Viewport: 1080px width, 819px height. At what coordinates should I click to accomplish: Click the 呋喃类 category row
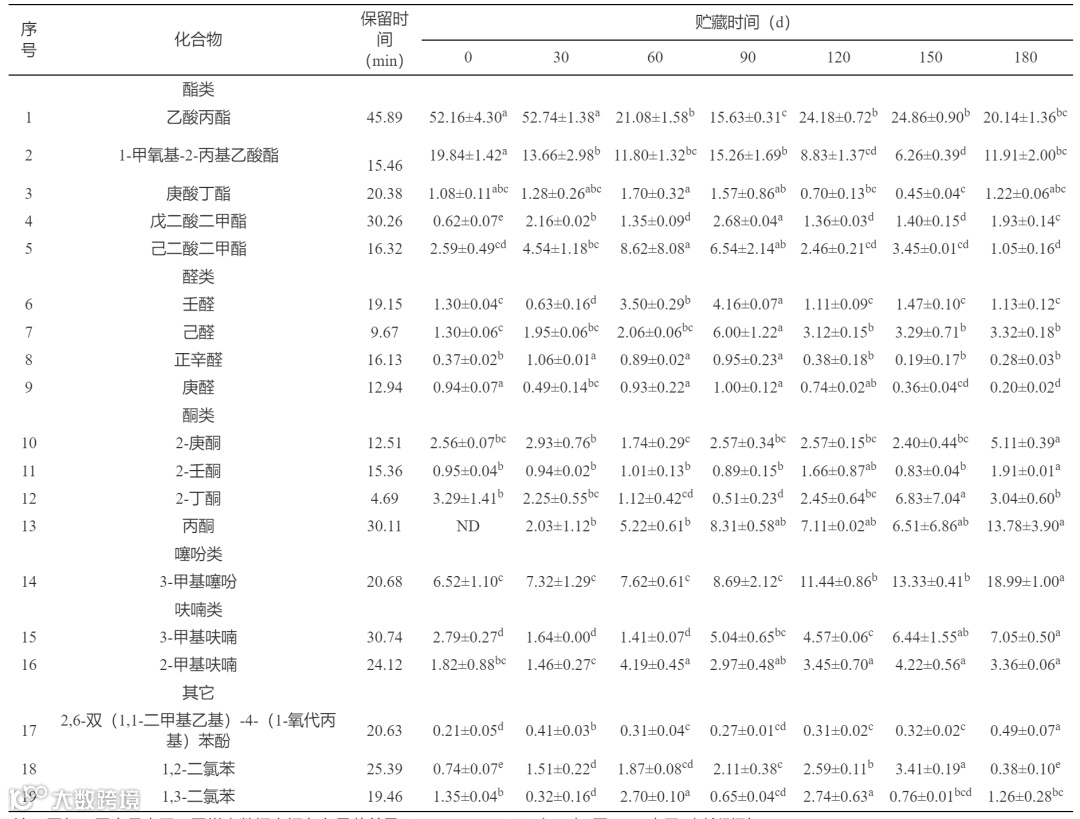[198, 610]
